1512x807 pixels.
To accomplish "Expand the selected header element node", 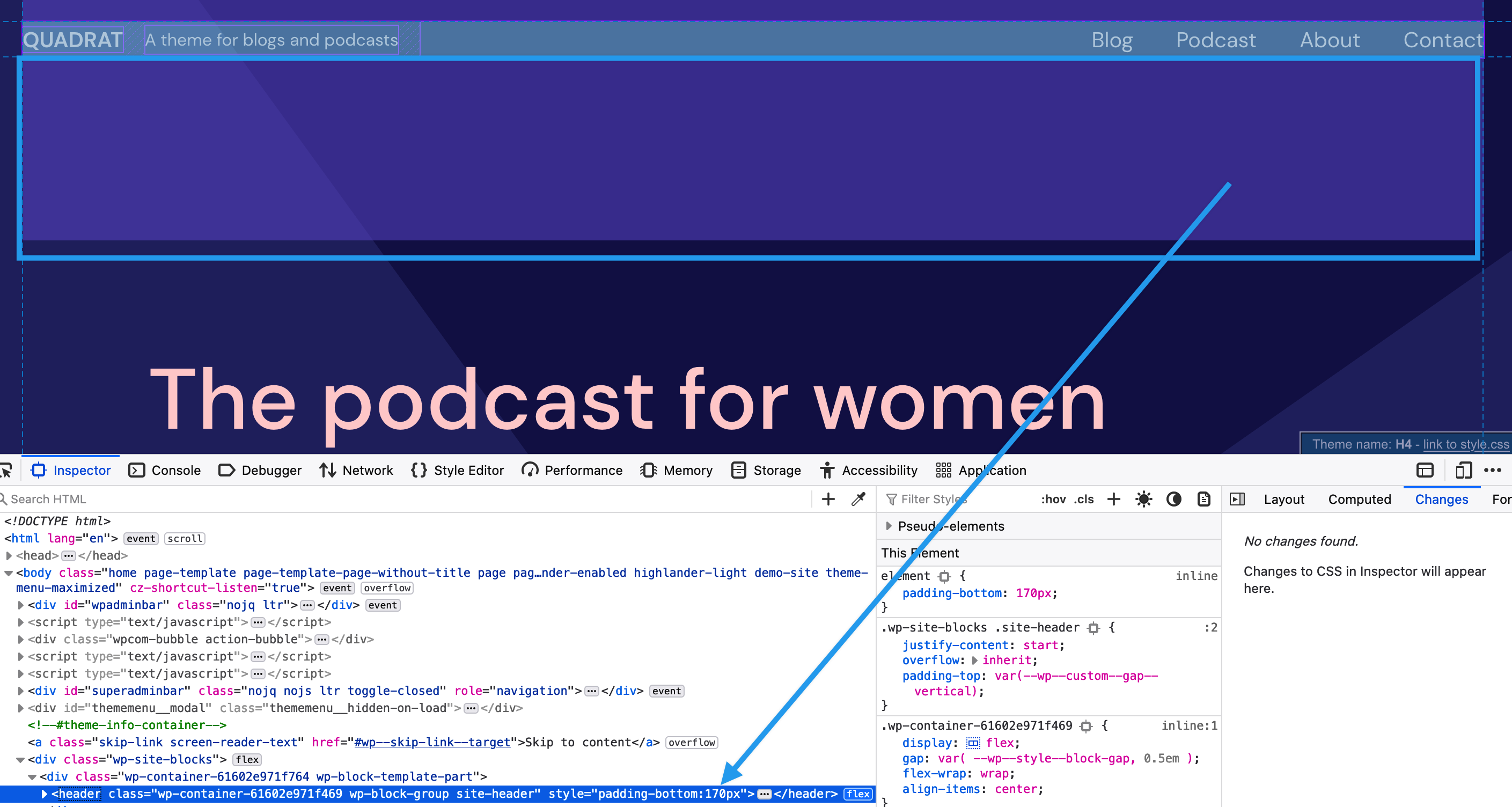I will pyautogui.click(x=44, y=794).
